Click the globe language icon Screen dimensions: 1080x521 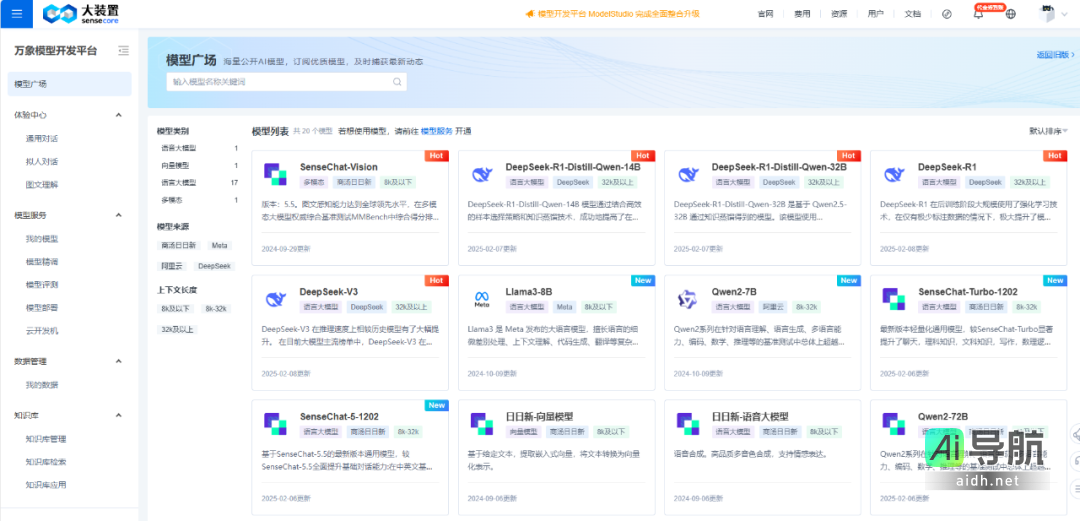1010,14
